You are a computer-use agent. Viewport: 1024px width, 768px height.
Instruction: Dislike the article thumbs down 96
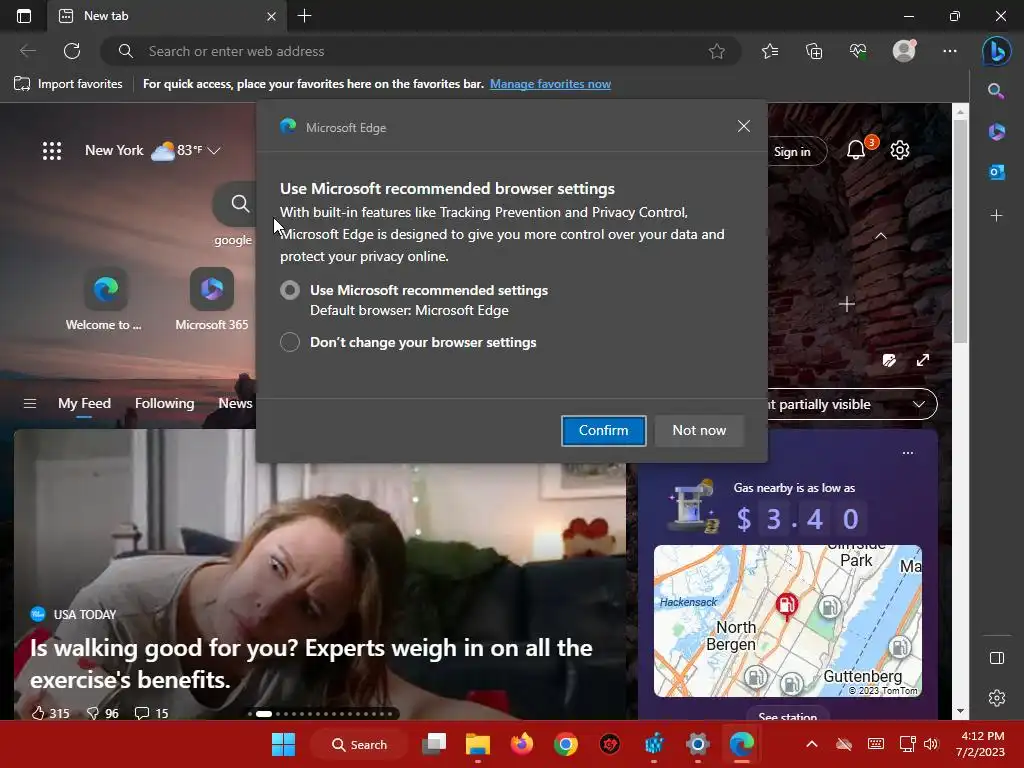[103, 713]
